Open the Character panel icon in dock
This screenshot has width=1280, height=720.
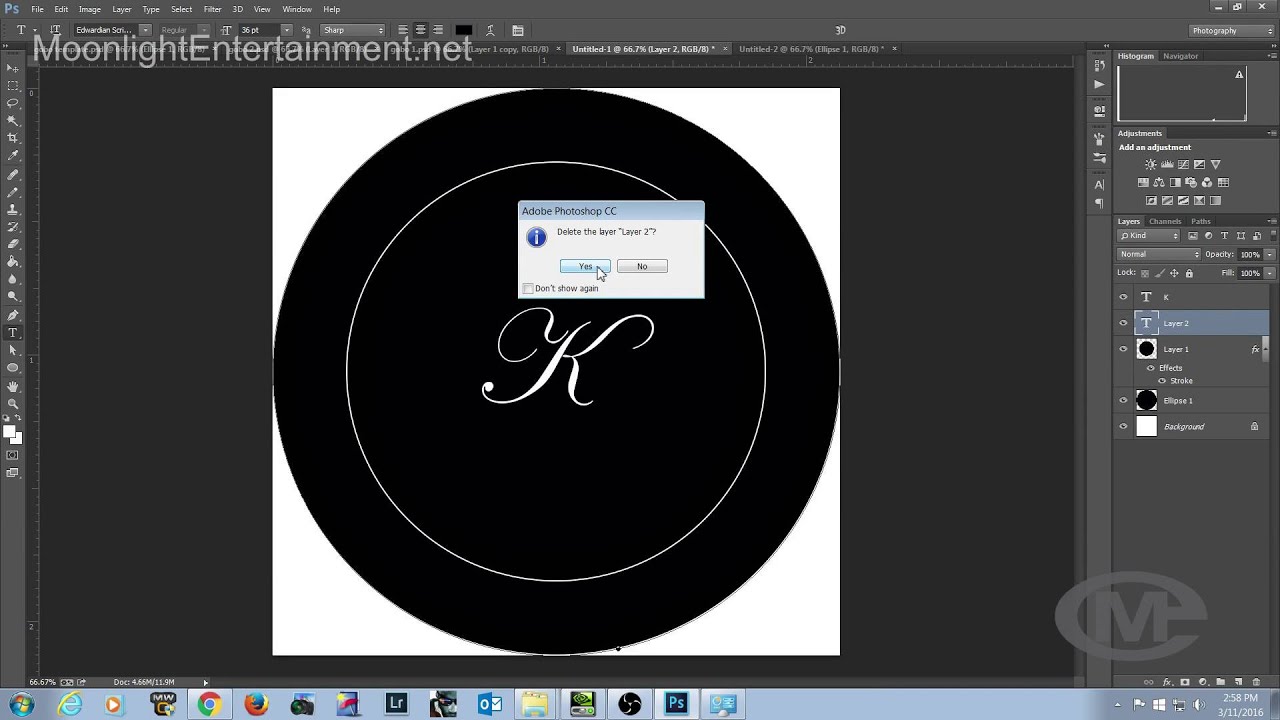coord(1100,185)
